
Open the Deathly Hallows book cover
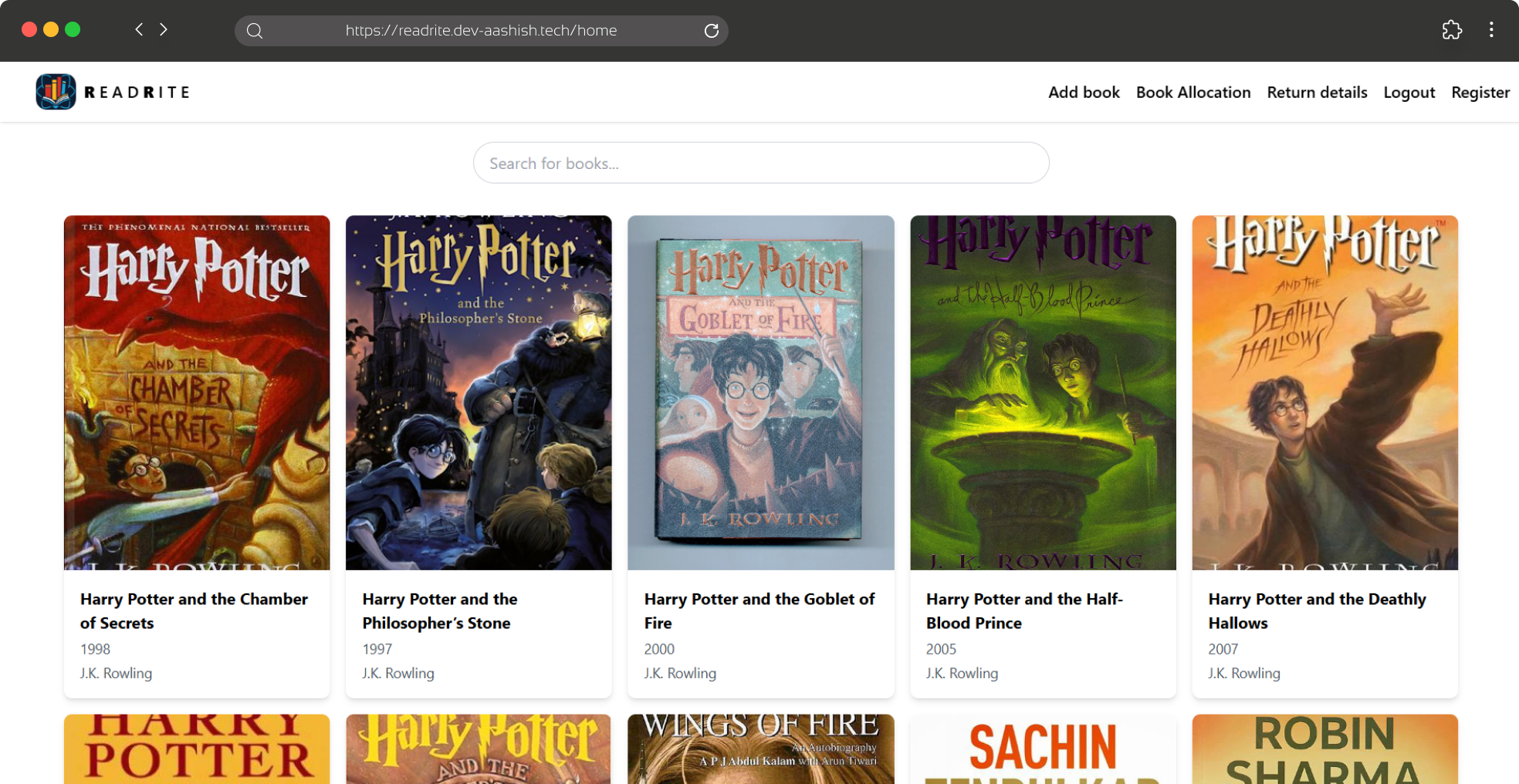pos(1325,393)
